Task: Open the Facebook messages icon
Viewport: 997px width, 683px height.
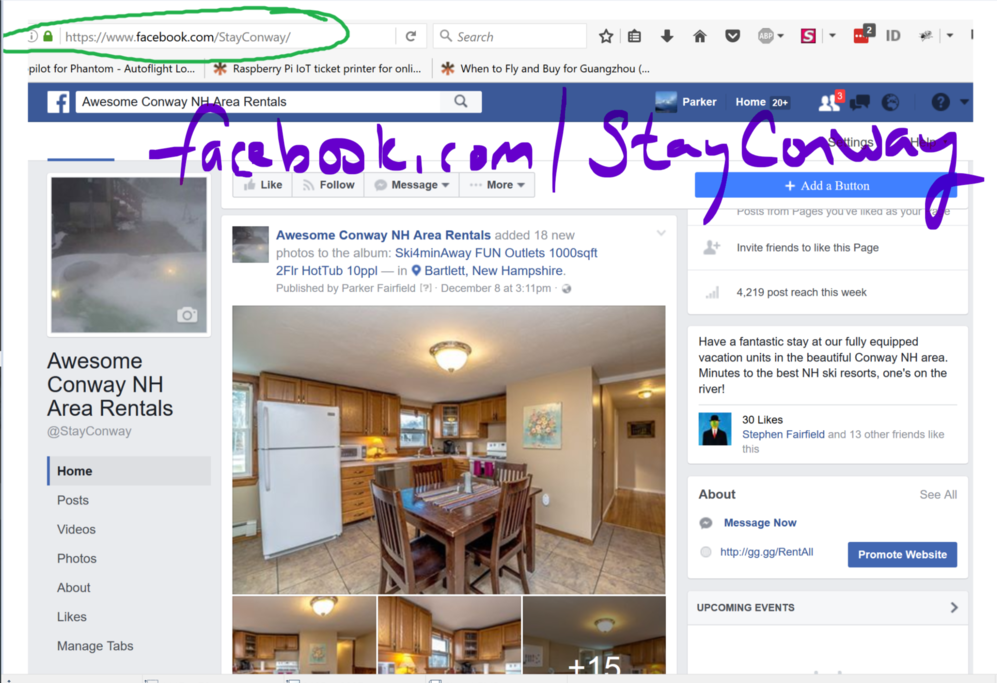Action: click(860, 102)
